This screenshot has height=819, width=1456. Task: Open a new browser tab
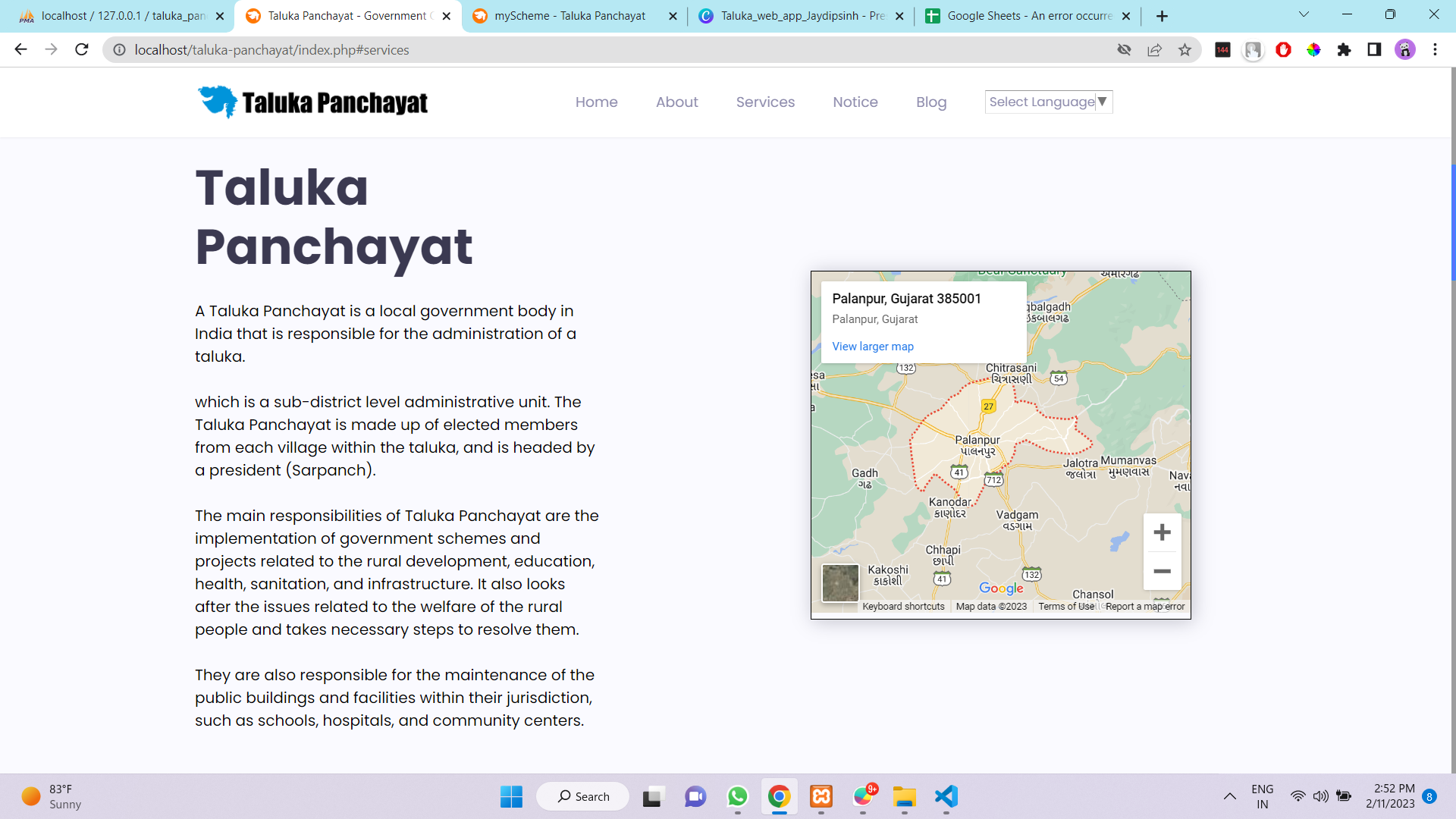pyautogui.click(x=1162, y=16)
